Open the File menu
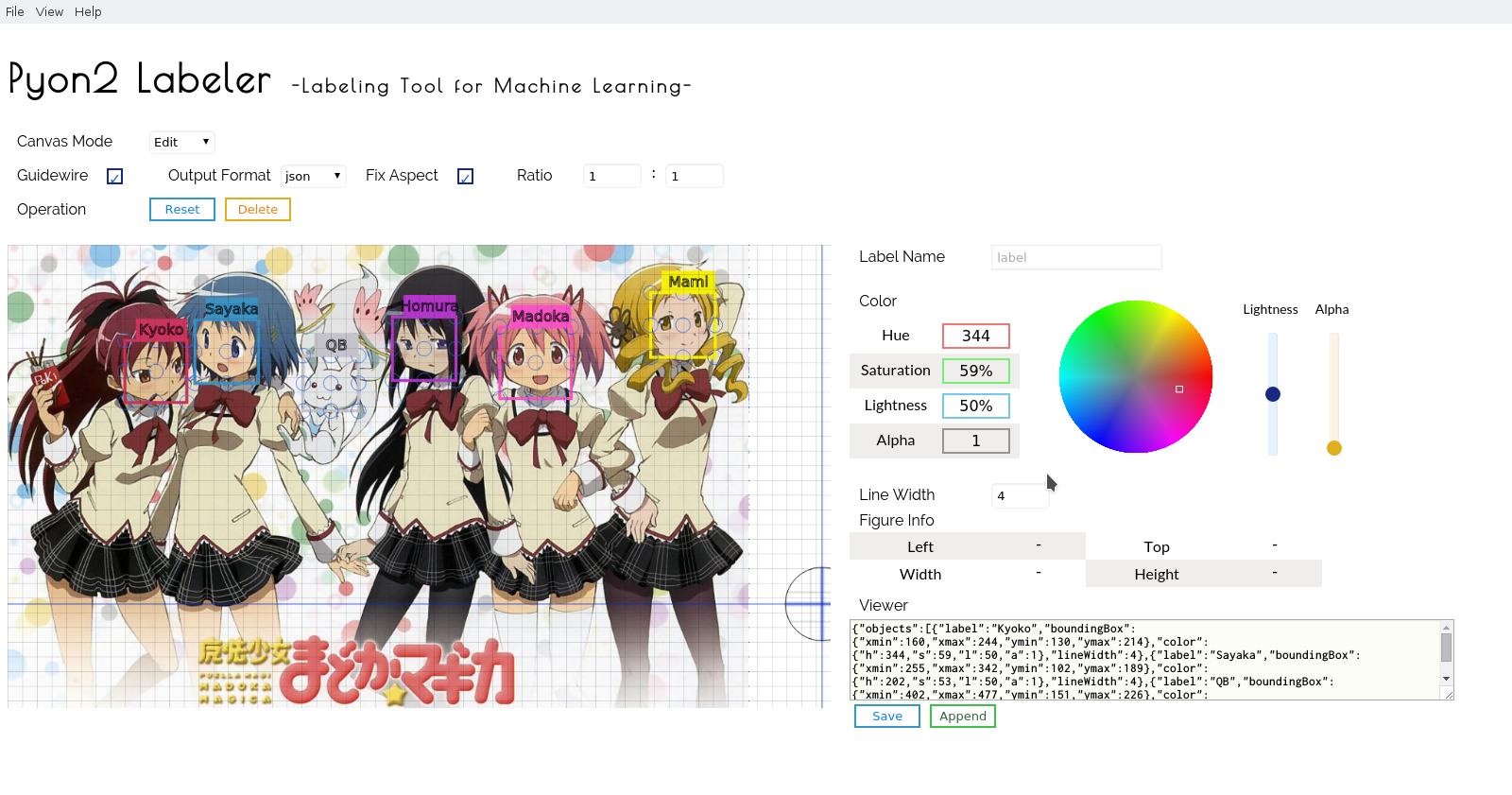The image size is (1512, 795). pyautogui.click(x=15, y=11)
